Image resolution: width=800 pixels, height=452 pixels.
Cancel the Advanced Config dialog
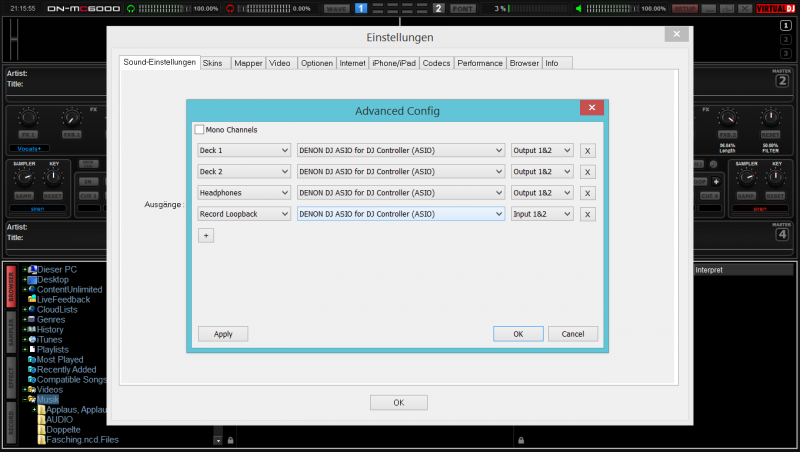[573, 334]
